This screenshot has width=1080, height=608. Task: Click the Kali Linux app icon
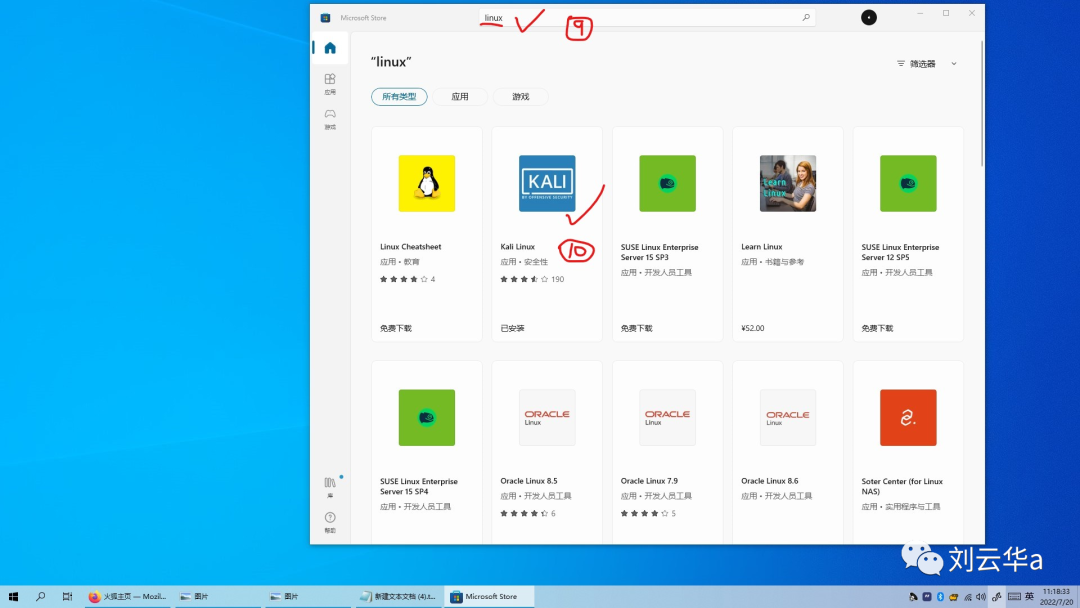point(547,183)
